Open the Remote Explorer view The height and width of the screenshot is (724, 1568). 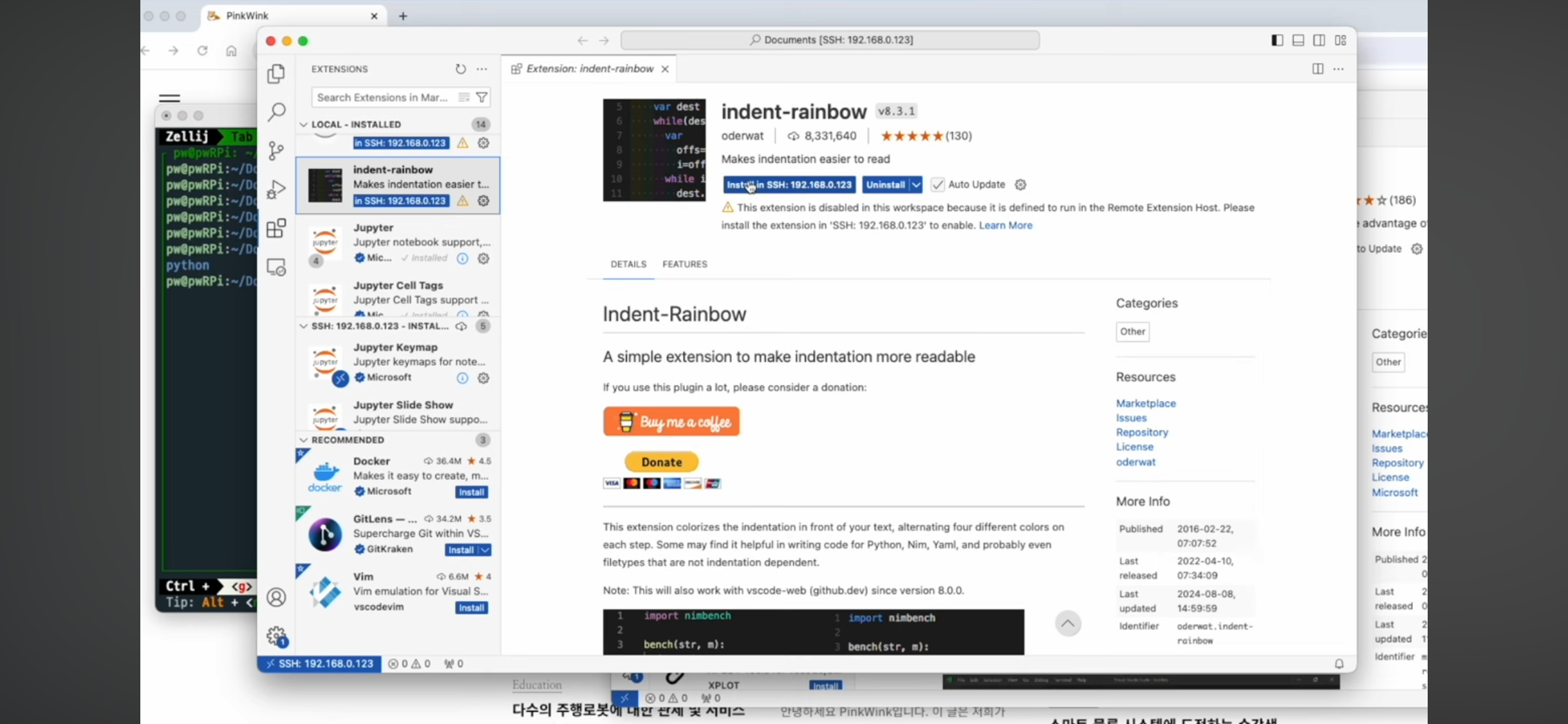pos(276,267)
